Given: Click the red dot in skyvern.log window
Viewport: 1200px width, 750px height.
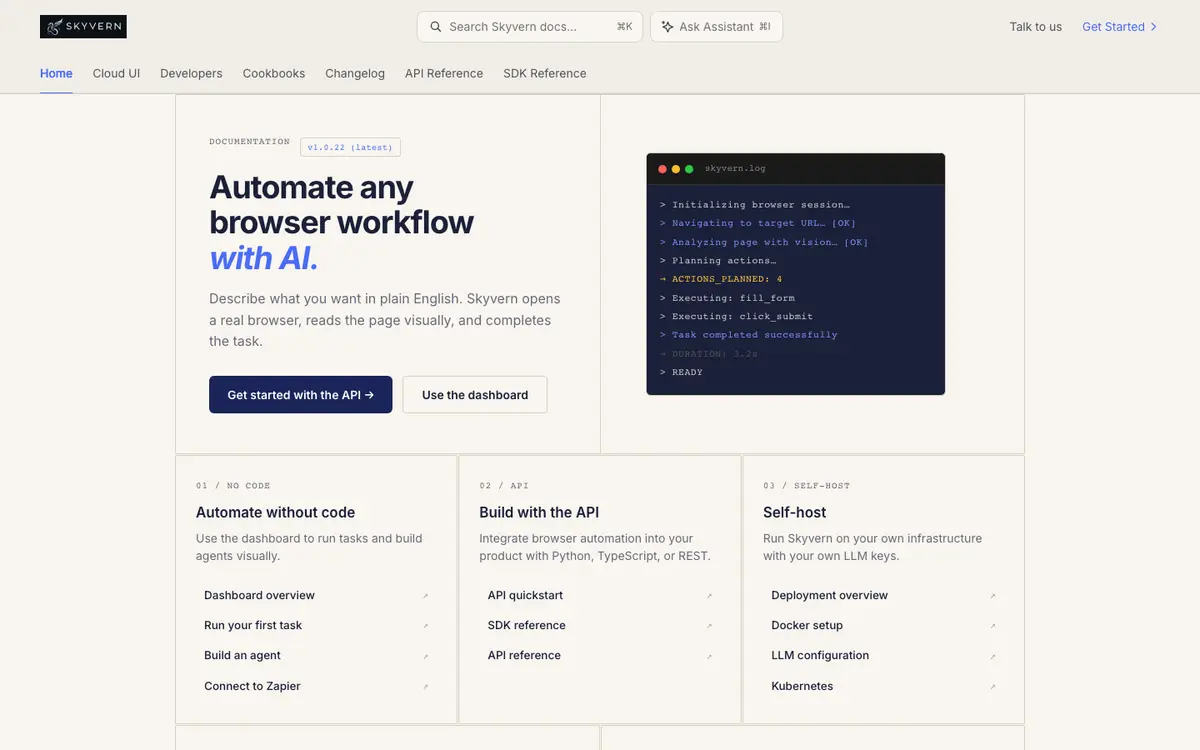Looking at the screenshot, I should coord(662,169).
